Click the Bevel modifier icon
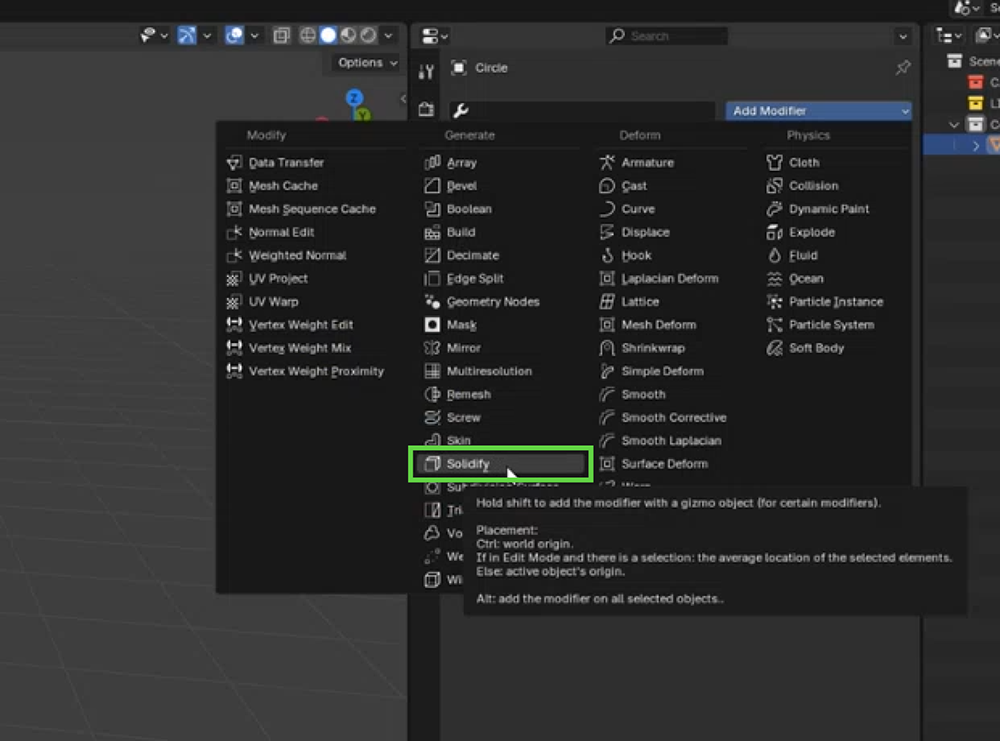The width and height of the screenshot is (1000, 741). (432, 186)
